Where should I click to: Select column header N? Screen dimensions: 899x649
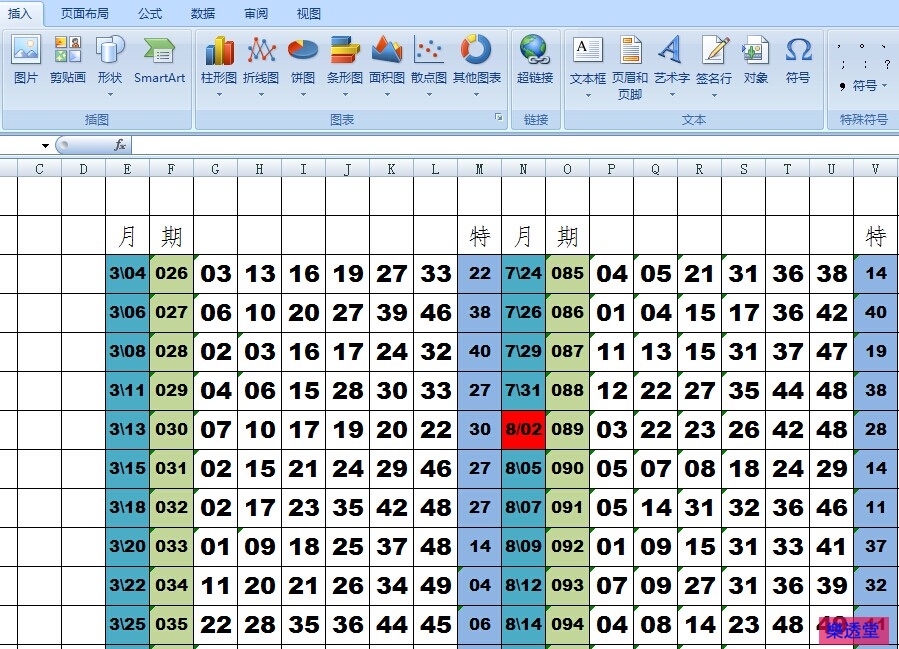pos(523,169)
